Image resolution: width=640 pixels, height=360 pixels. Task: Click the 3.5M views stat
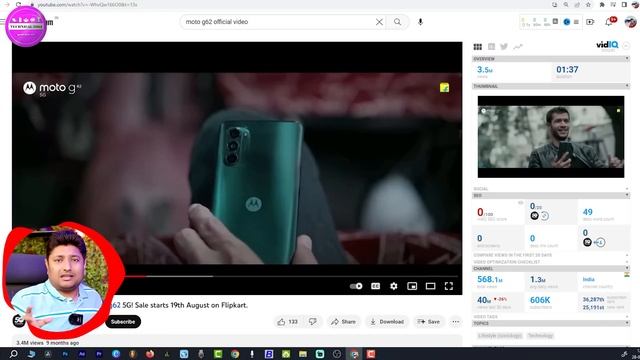[x=484, y=70]
